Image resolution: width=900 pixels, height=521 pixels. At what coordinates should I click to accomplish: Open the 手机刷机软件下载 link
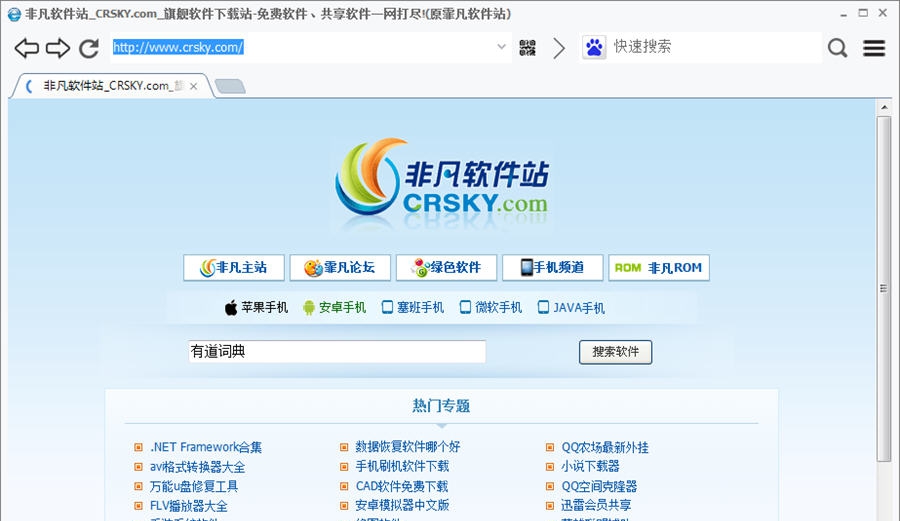coord(402,466)
